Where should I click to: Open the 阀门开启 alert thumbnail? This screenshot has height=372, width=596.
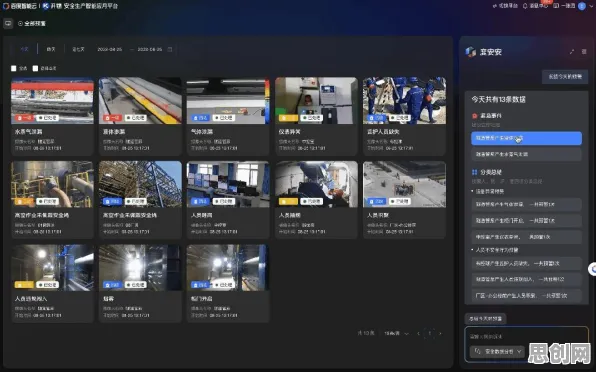point(228,268)
